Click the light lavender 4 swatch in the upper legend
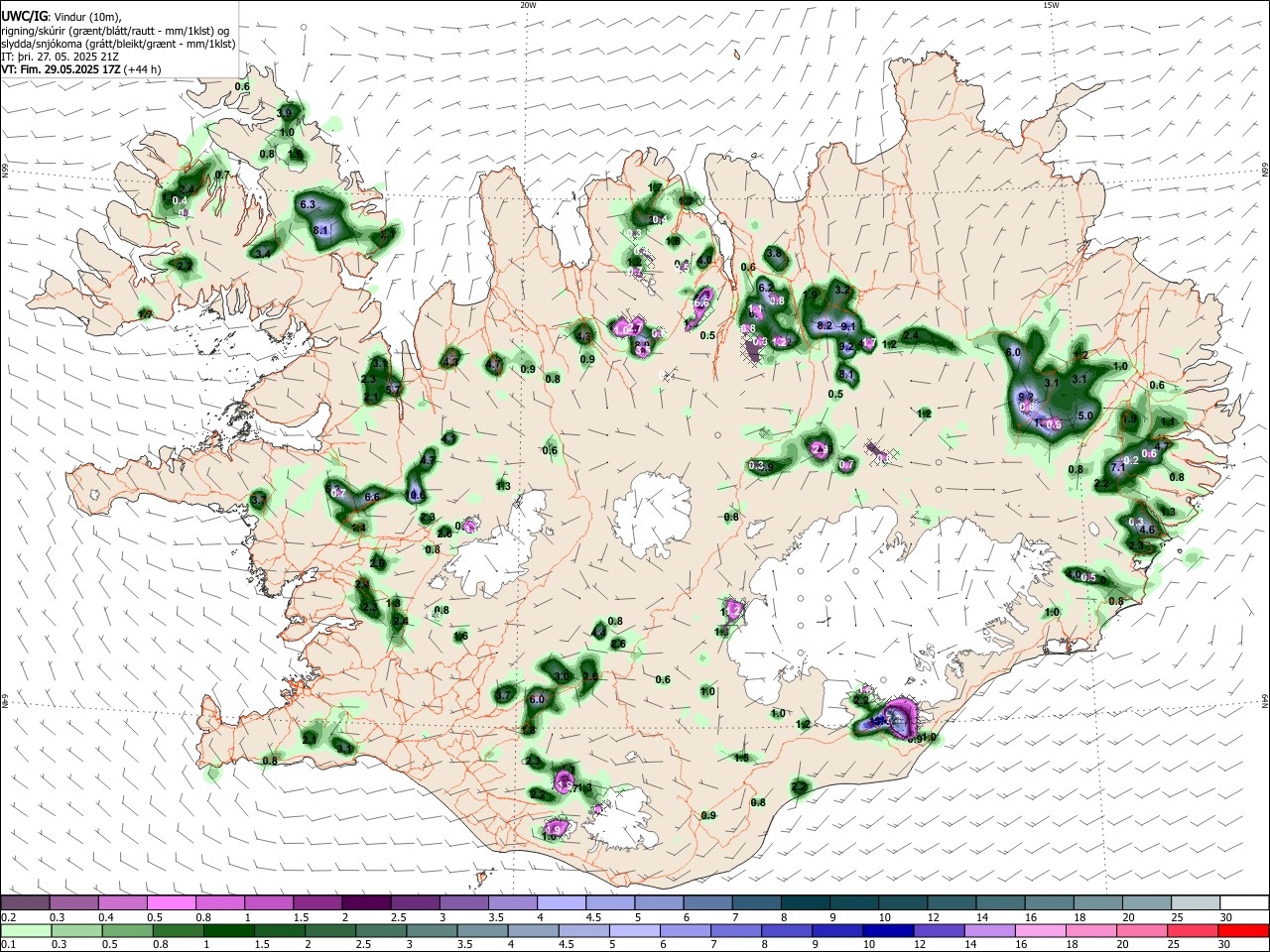 [562, 903]
